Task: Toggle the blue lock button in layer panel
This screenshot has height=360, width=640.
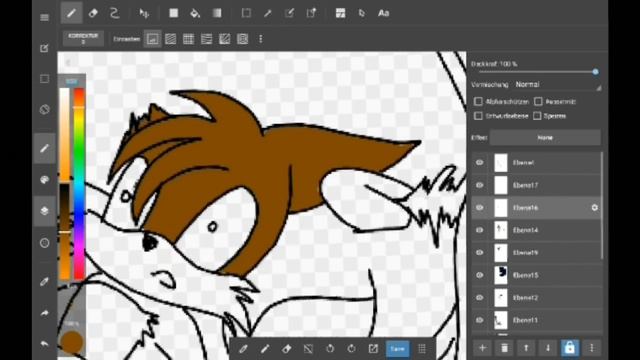Action: click(569, 348)
